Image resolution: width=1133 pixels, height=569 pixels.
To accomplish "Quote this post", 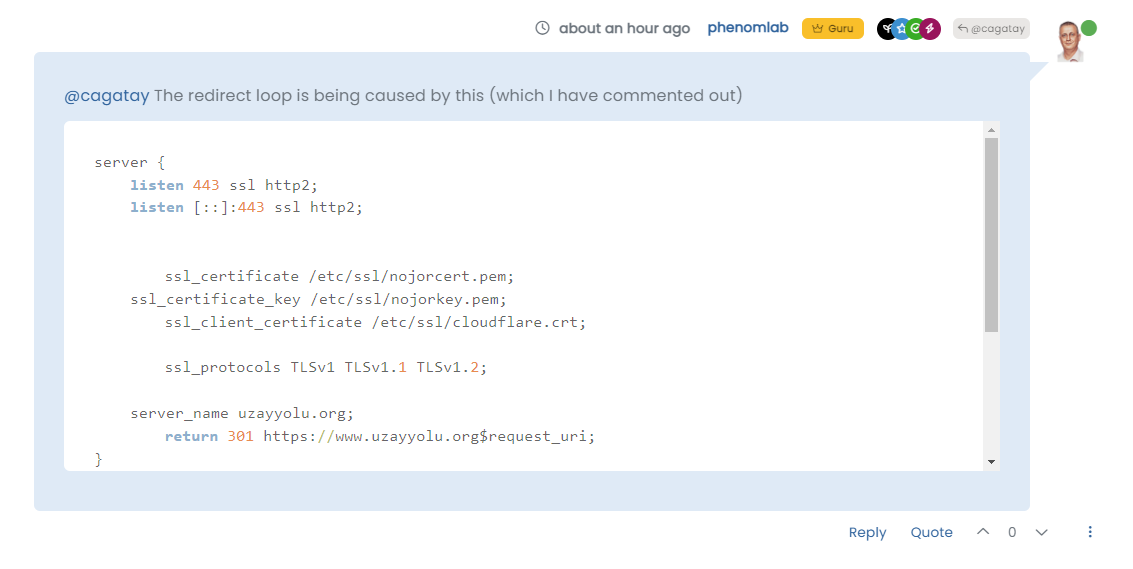I will tap(931, 532).
